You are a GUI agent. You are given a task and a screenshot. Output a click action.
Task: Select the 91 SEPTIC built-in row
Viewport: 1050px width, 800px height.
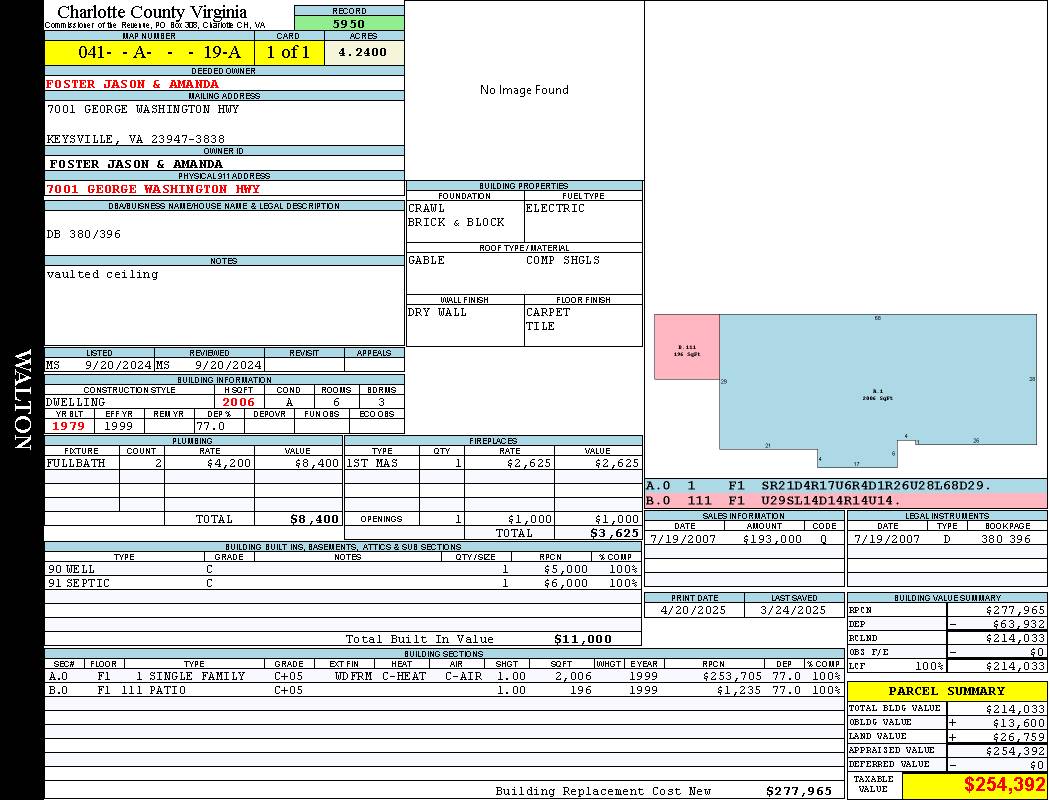341,583
